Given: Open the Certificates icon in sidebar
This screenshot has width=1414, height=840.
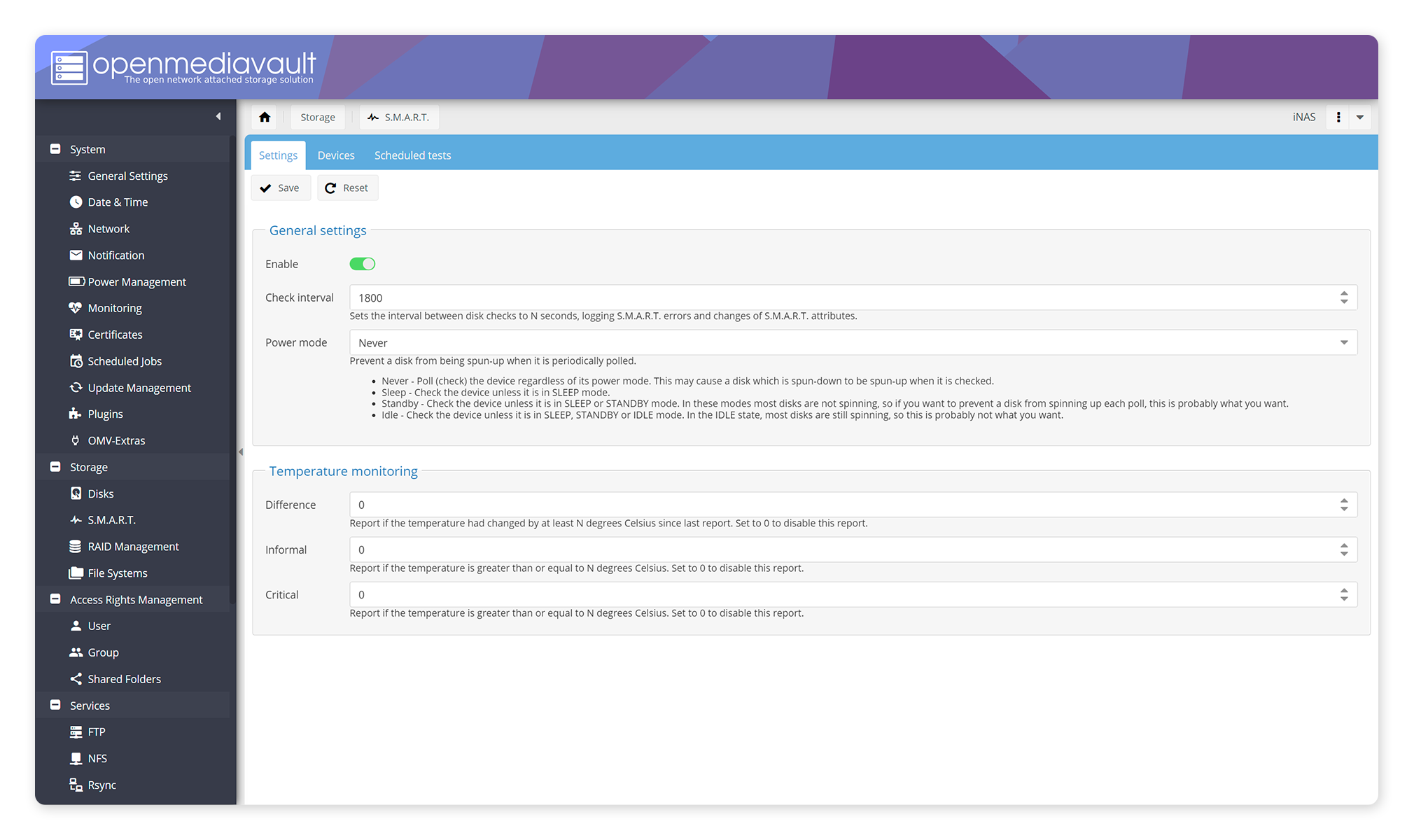Looking at the screenshot, I should click(76, 335).
